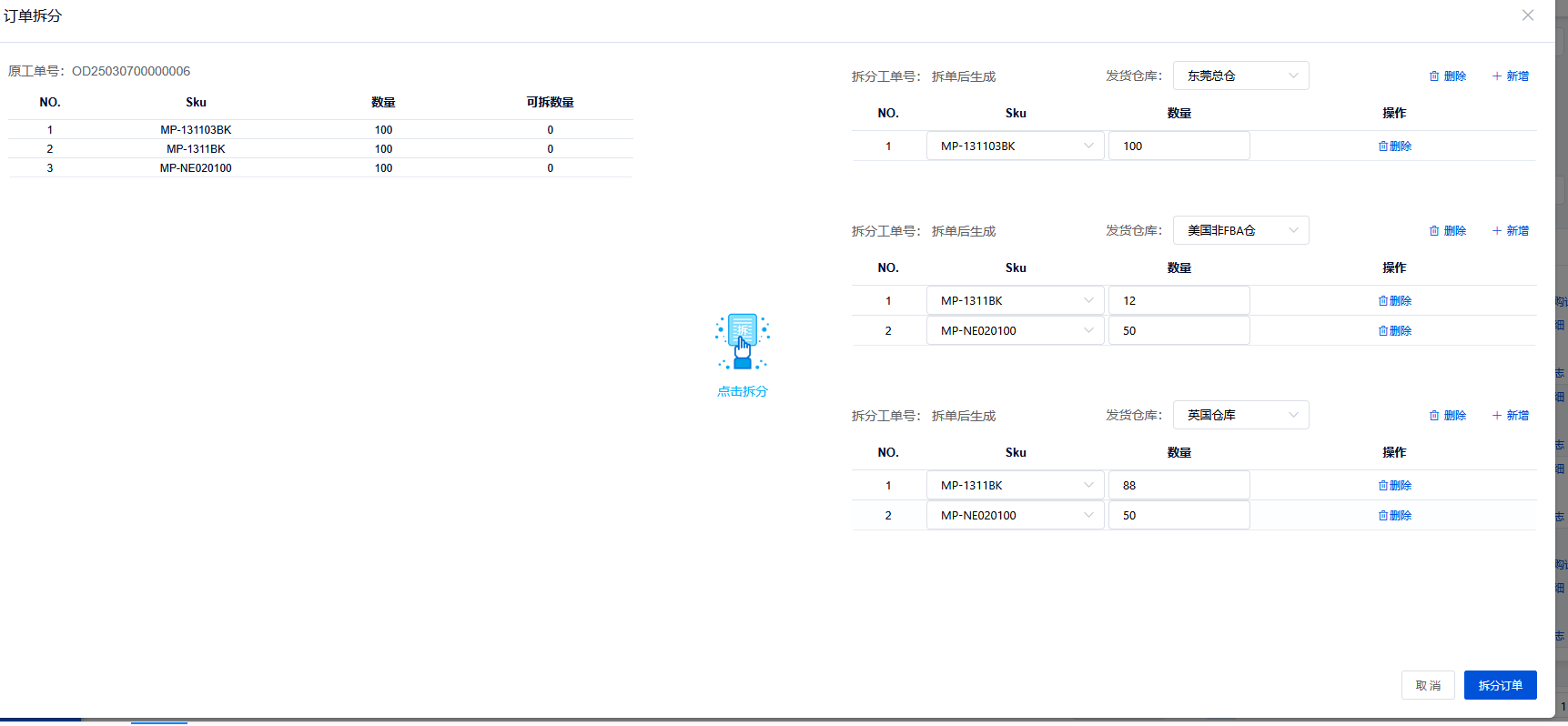Screen dimensions: 1568x726
Task: Delete the 东莞总仓 split order group
Action: 1447,76
